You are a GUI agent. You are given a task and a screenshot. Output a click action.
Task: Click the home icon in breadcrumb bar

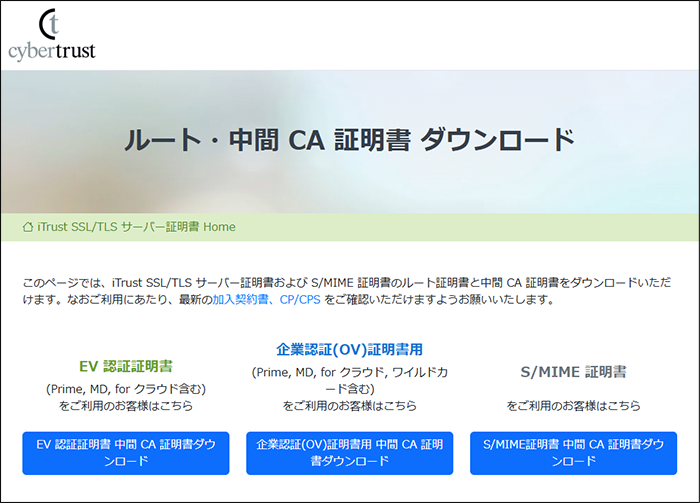[28, 227]
